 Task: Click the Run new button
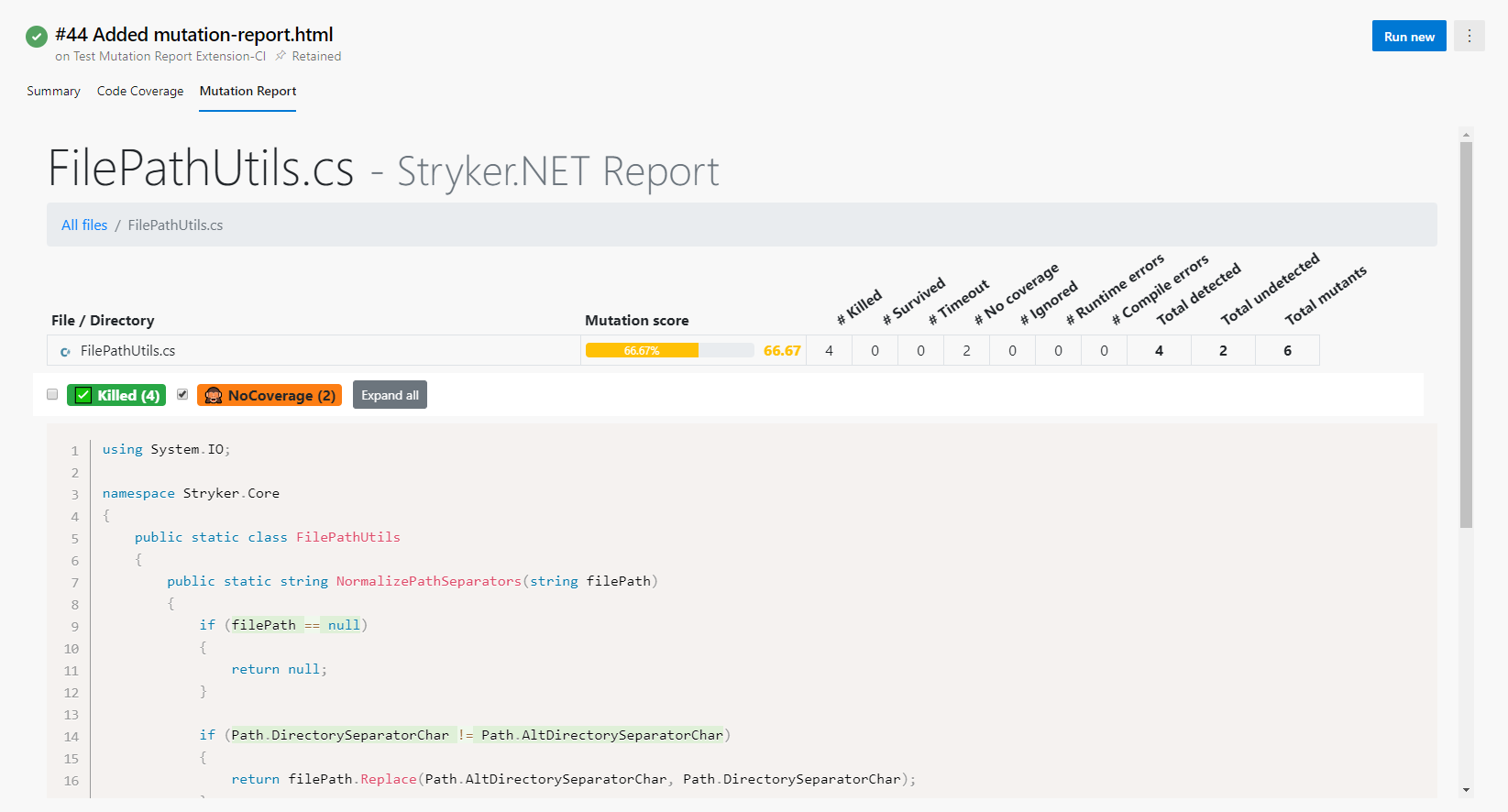(1409, 36)
